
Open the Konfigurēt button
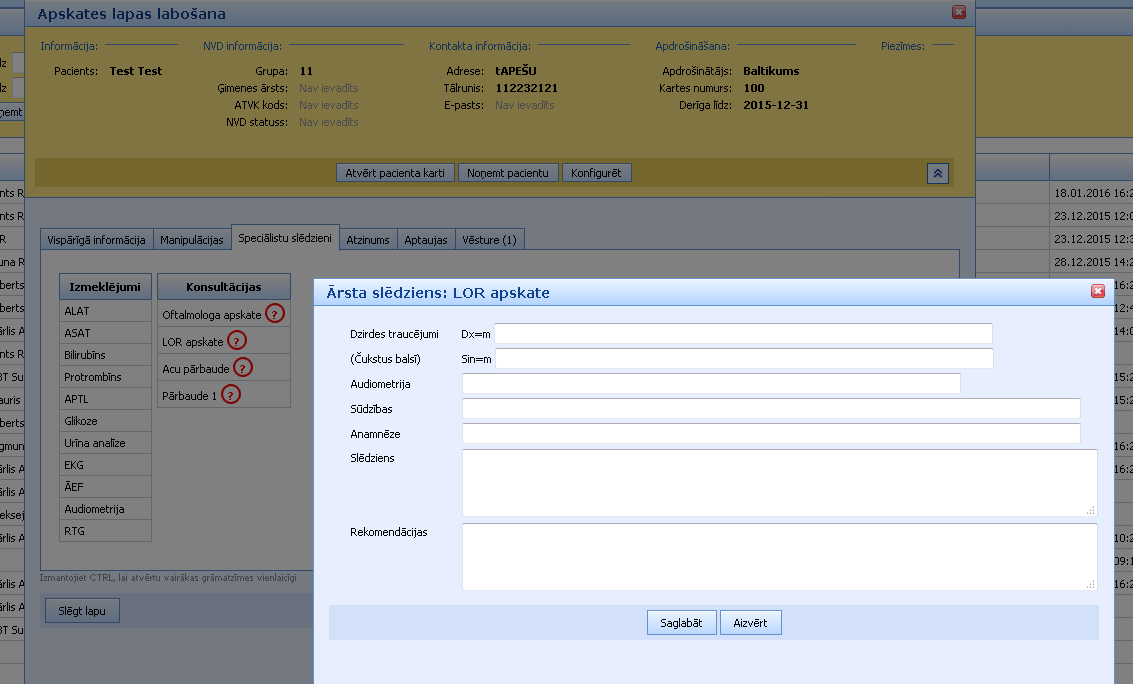(596, 173)
